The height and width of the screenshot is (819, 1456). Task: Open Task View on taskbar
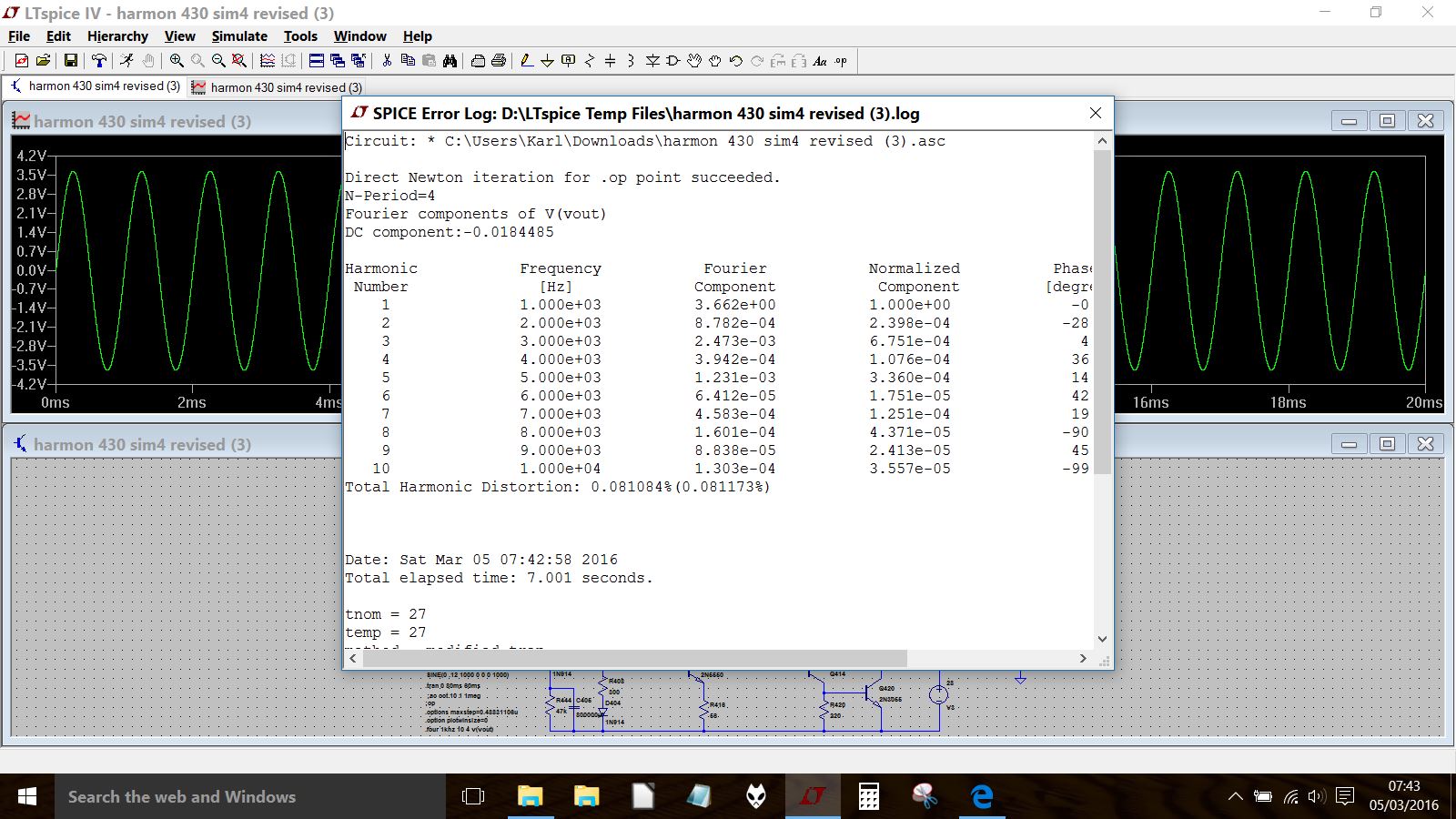(x=473, y=796)
